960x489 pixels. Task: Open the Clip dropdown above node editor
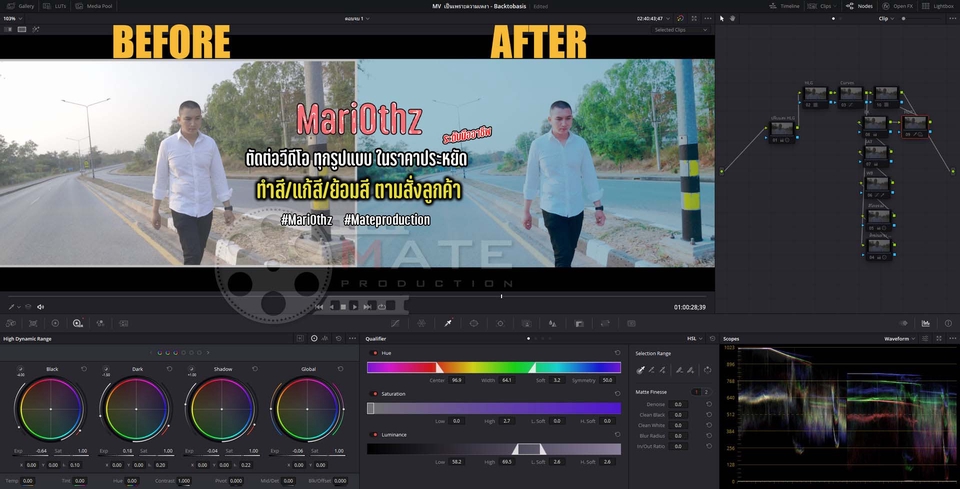pos(886,18)
